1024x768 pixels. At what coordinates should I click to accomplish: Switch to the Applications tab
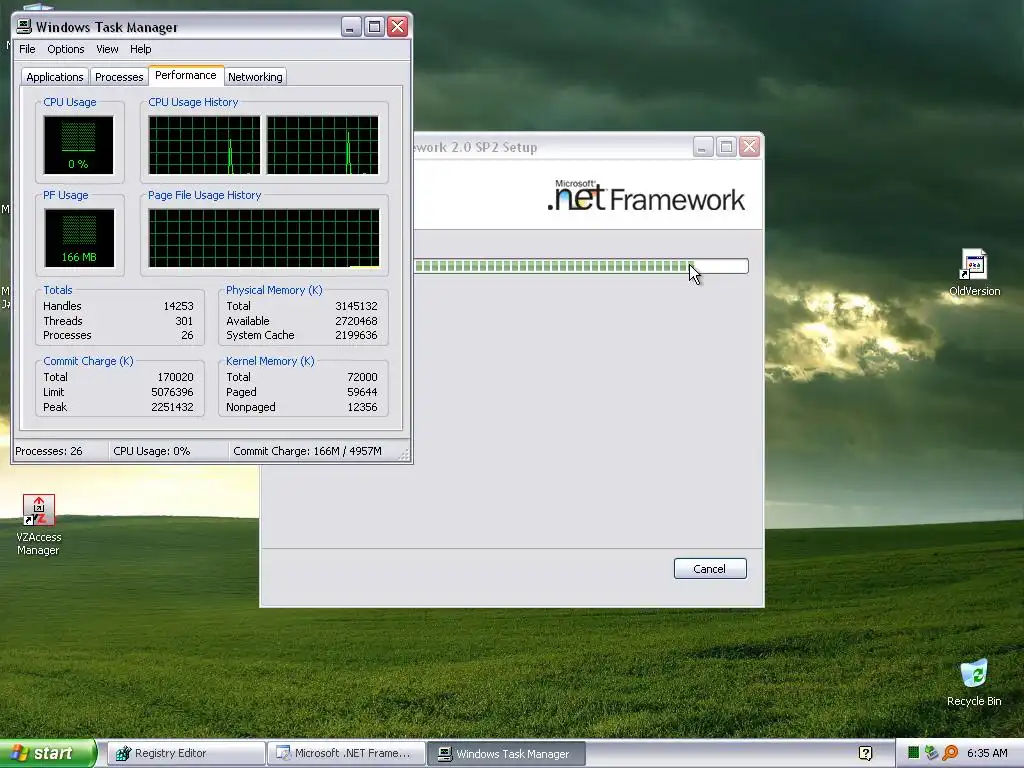pyautogui.click(x=55, y=77)
